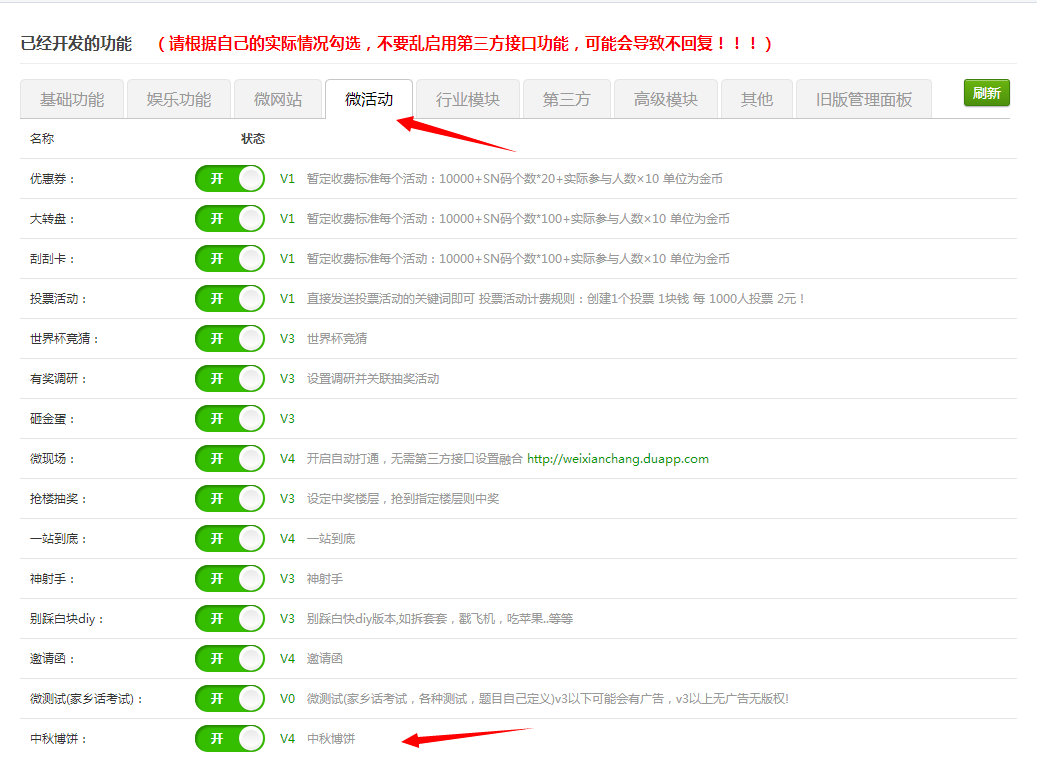This screenshot has height=758, width=1037.
Task: Toggle the 微现场 feature switch
Action: (x=230, y=459)
